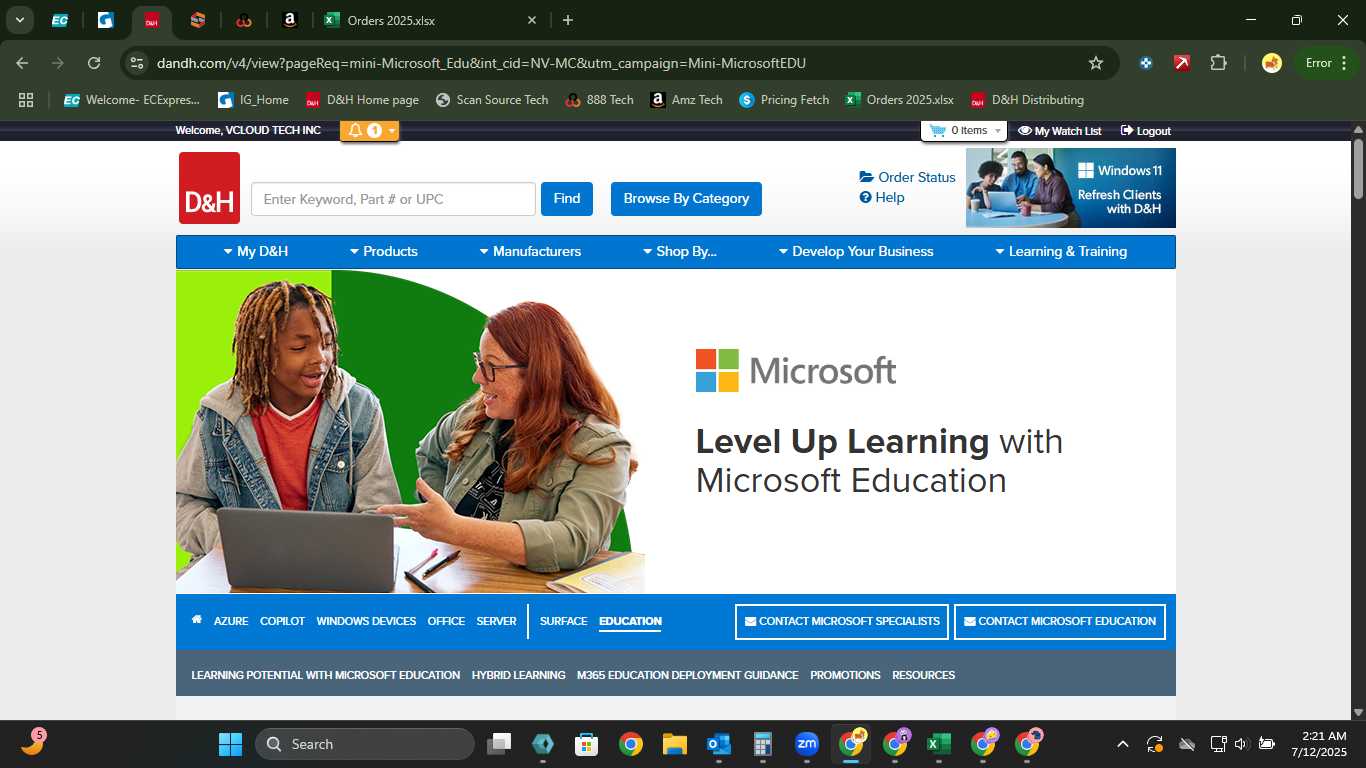This screenshot has height=768, width=1366.
Task: Click Contact Microsoft Specialists button
Action: pos(842,621)
